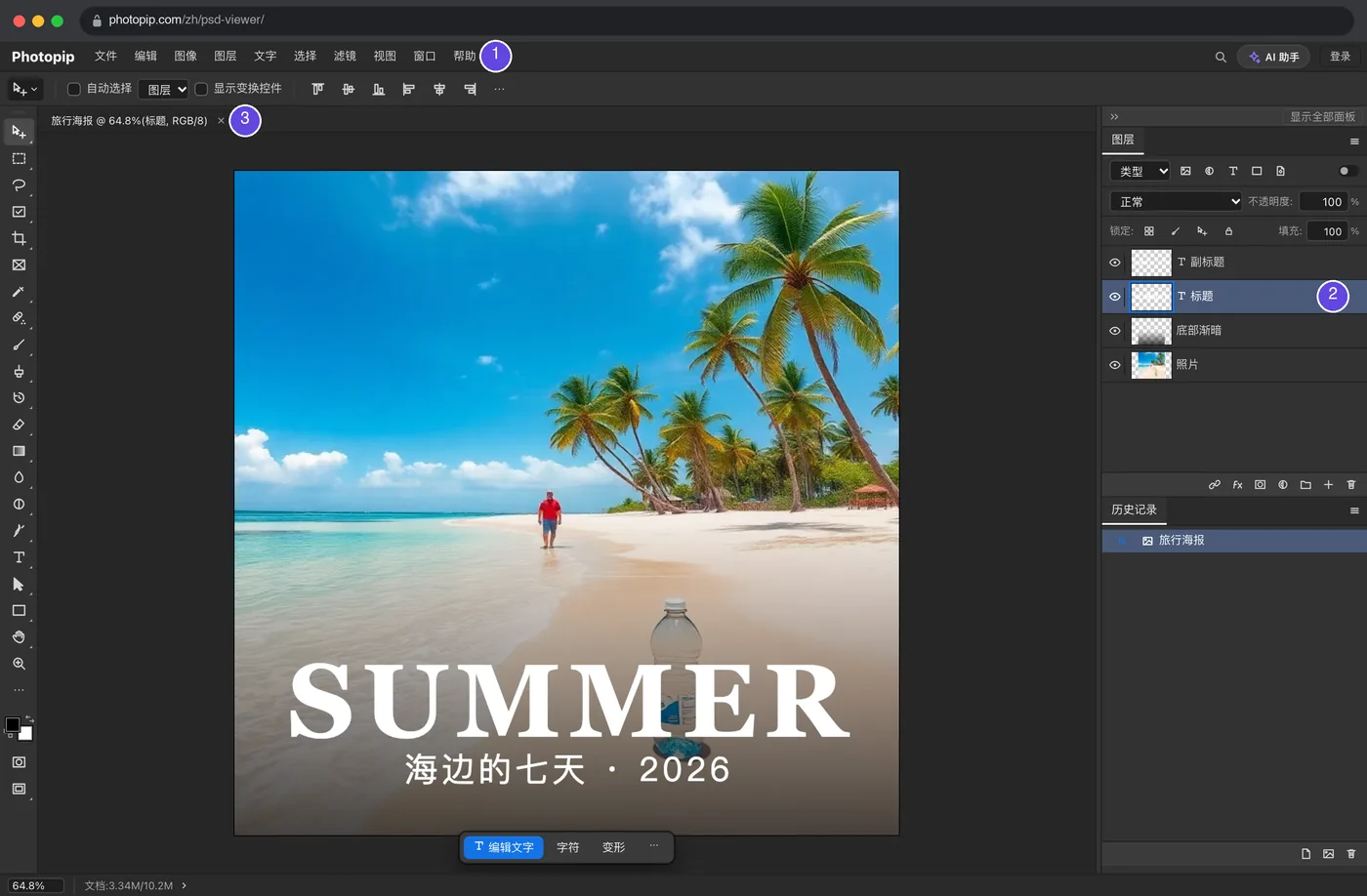
Task: Open the 图像 menu
Action: coord(186,57)
